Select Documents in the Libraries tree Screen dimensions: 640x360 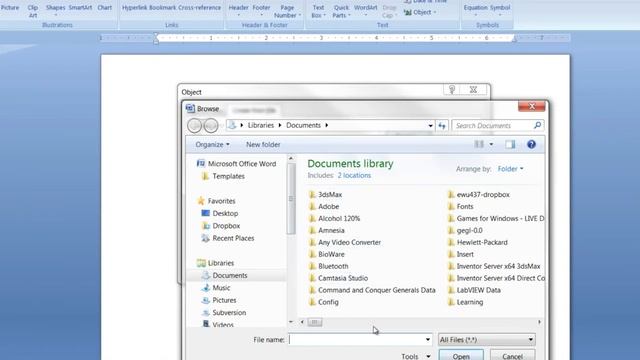pyautogui.click(x=224, y=276)
